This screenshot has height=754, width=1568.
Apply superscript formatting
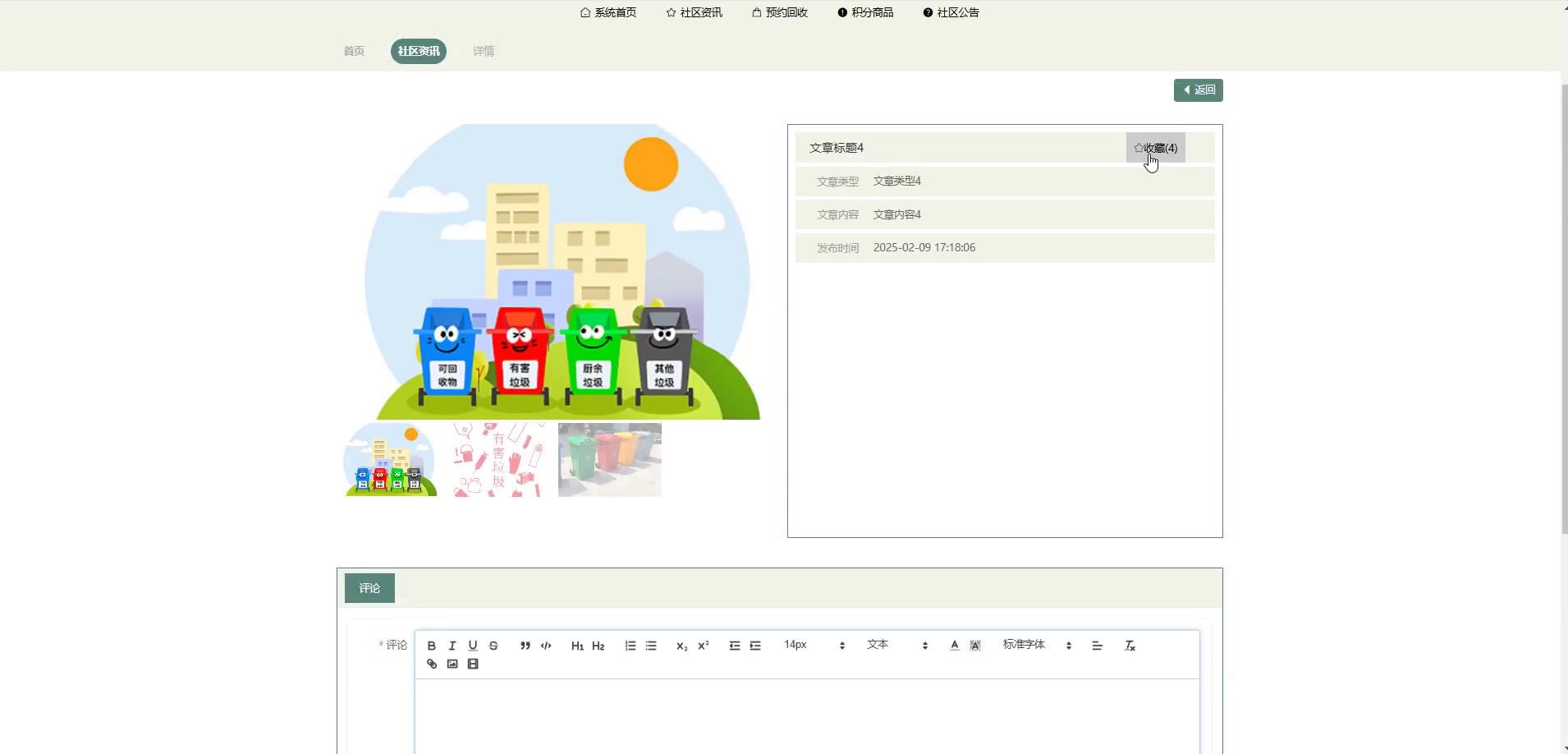click(704, 646)
